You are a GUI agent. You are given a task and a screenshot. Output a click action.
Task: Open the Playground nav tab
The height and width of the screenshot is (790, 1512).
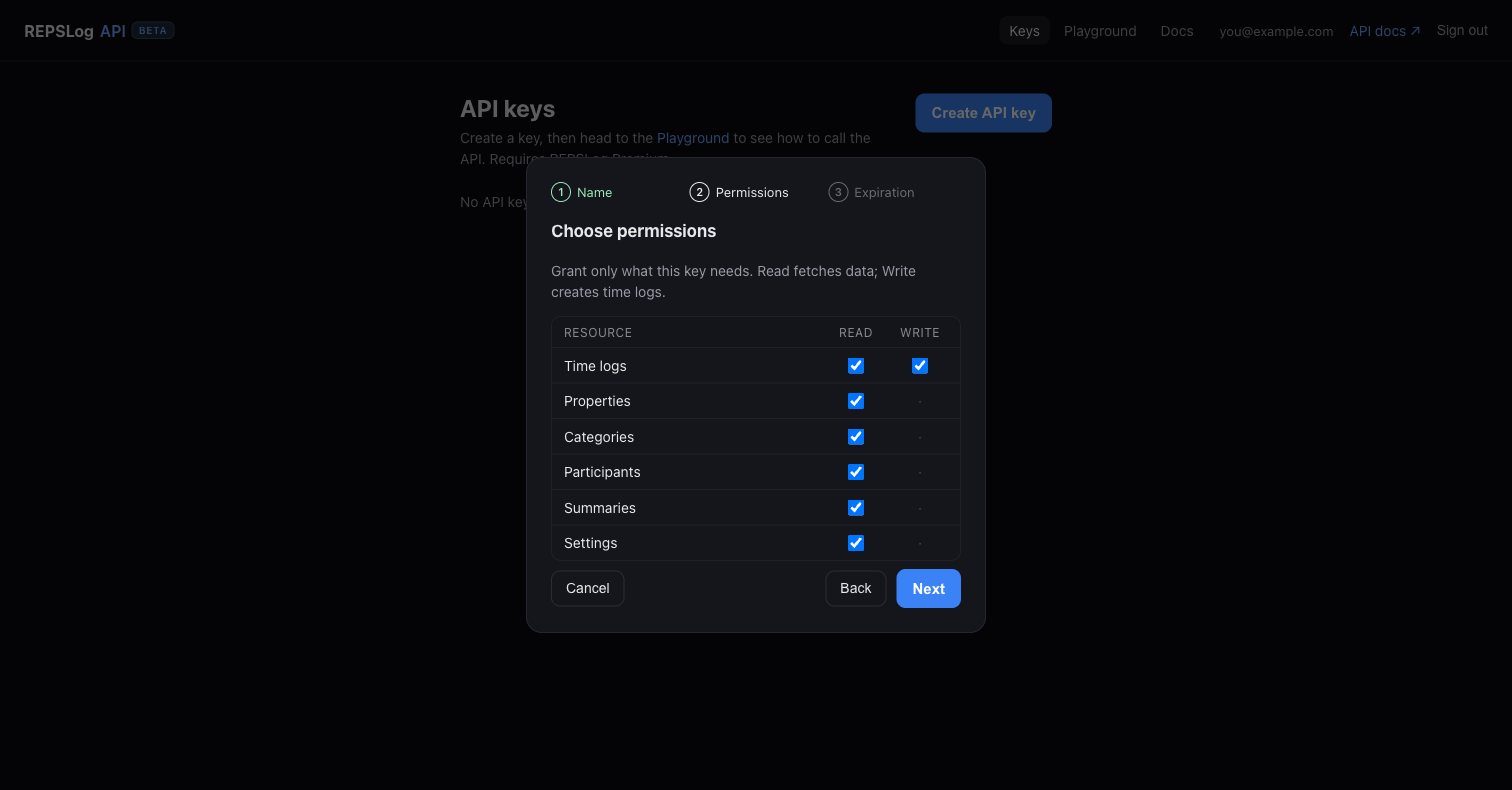[1100, 31]
